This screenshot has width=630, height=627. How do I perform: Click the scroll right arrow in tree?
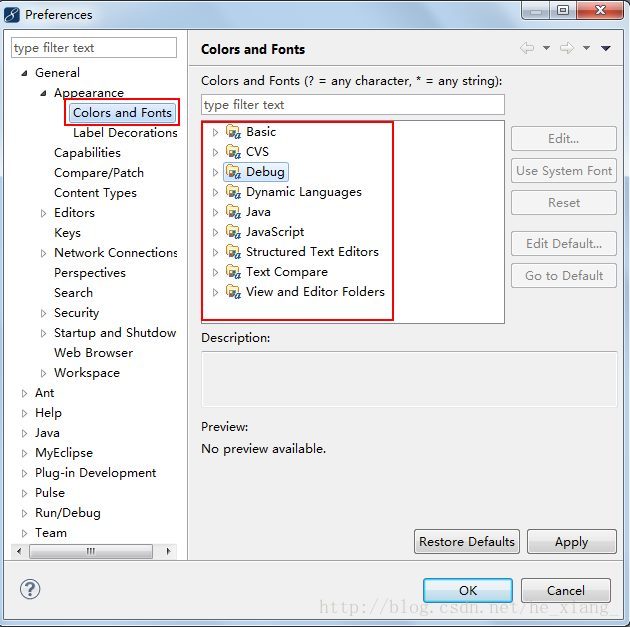coord(168,551)
